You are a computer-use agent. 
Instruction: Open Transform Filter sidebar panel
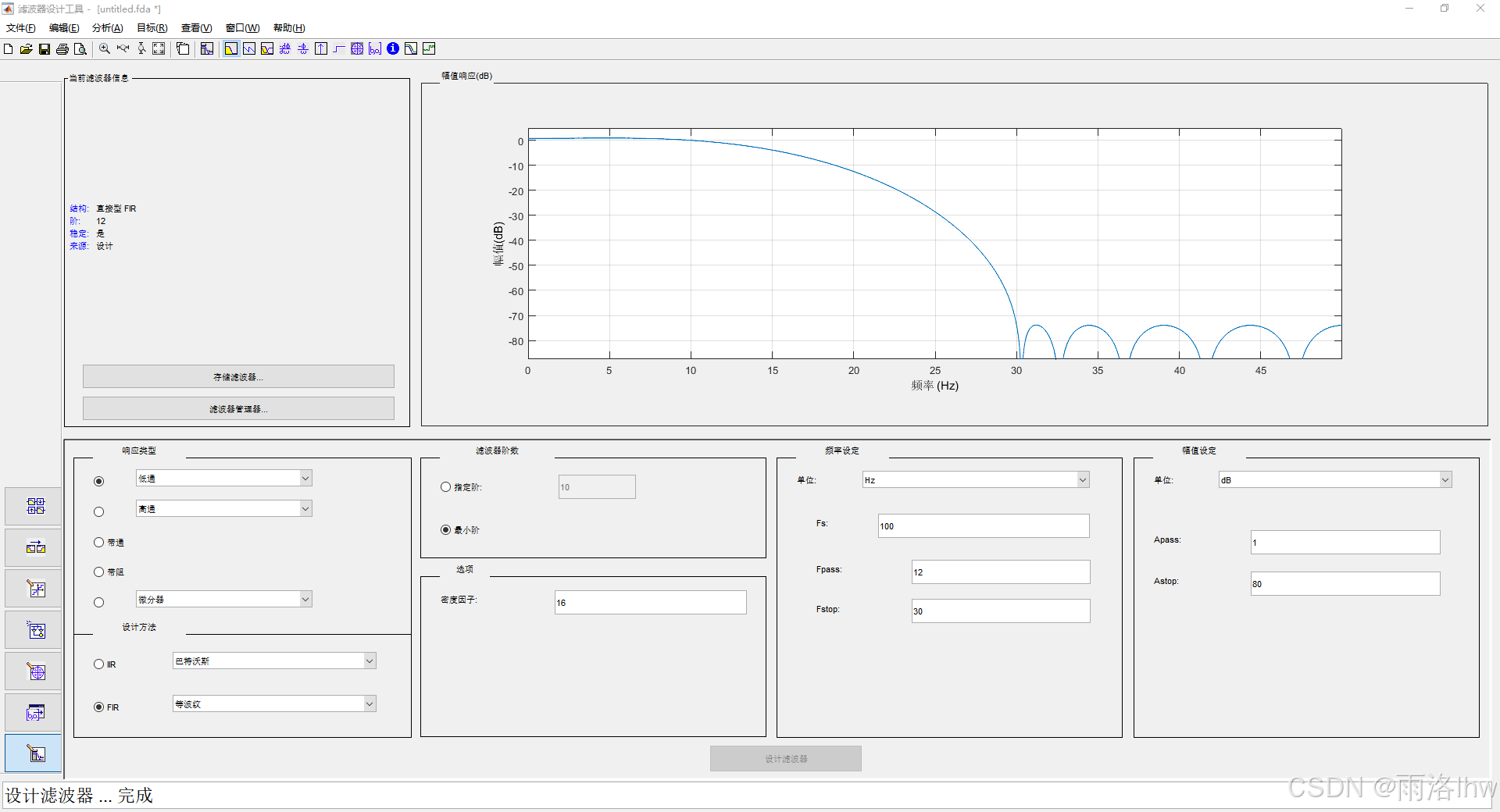[x=34, y=547]
